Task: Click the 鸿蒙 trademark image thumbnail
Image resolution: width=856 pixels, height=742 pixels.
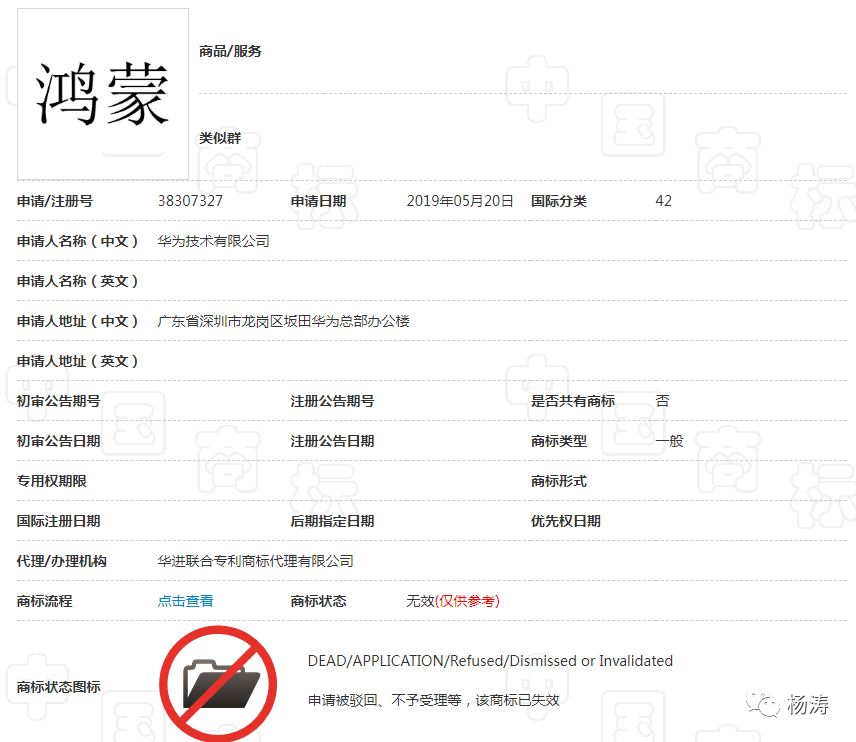Action: click(103, 94)
